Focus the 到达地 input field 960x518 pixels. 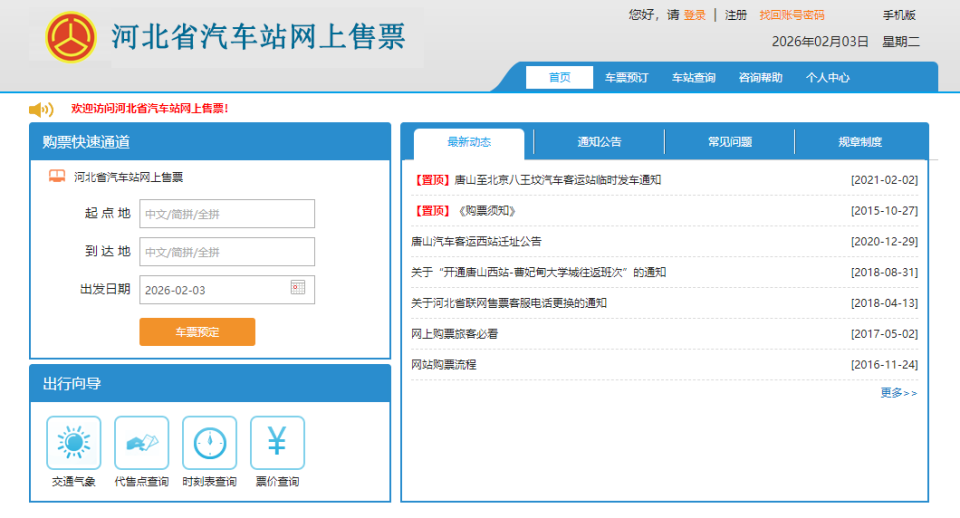coord(227,252)
